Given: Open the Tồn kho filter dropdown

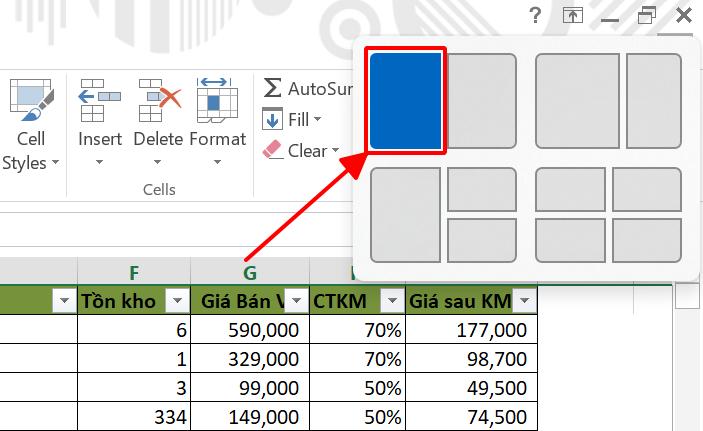Looking at the screenshot, I should point(177,300).
